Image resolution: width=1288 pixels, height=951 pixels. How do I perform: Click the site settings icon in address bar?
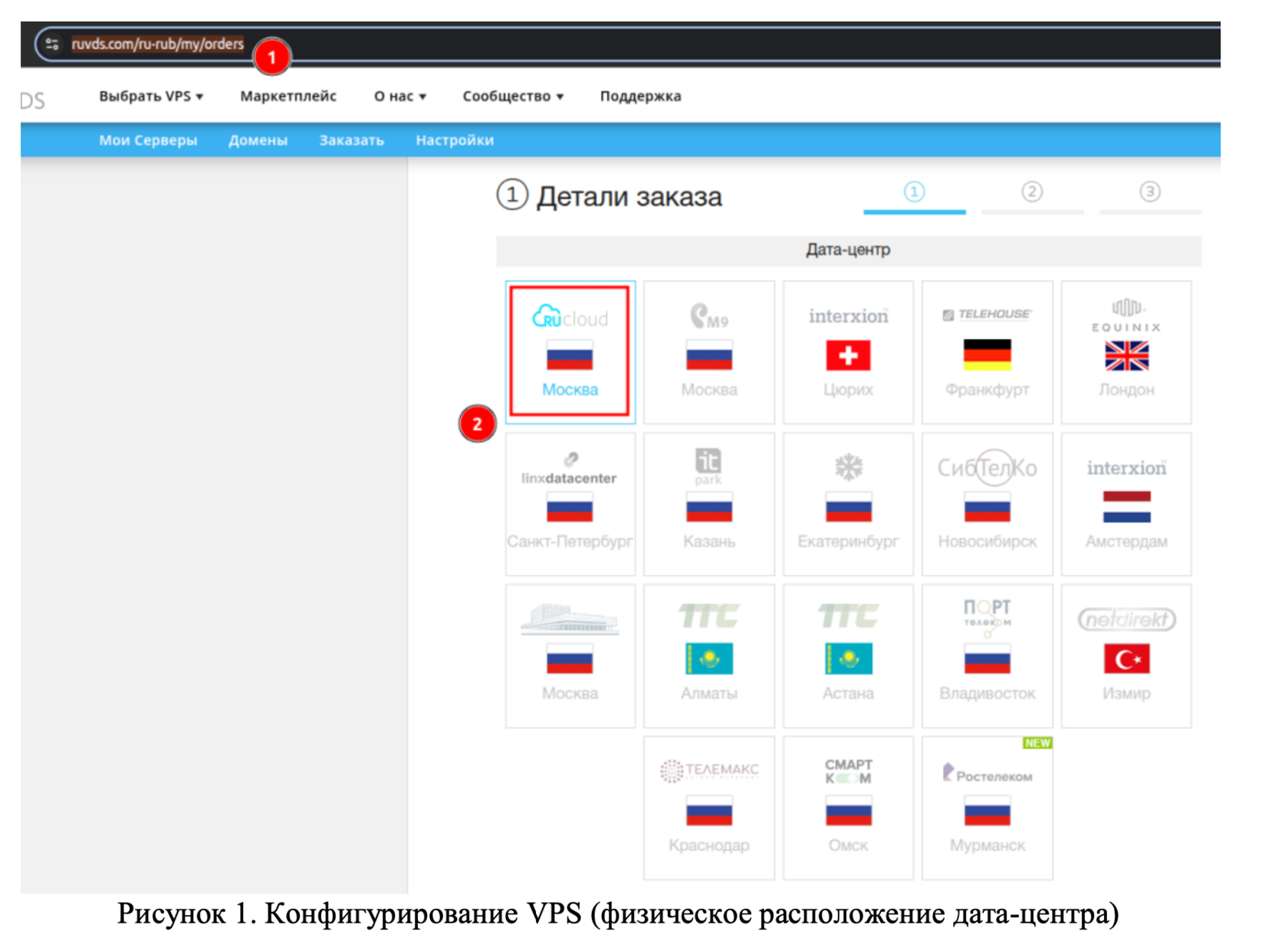tap(52, 44)
